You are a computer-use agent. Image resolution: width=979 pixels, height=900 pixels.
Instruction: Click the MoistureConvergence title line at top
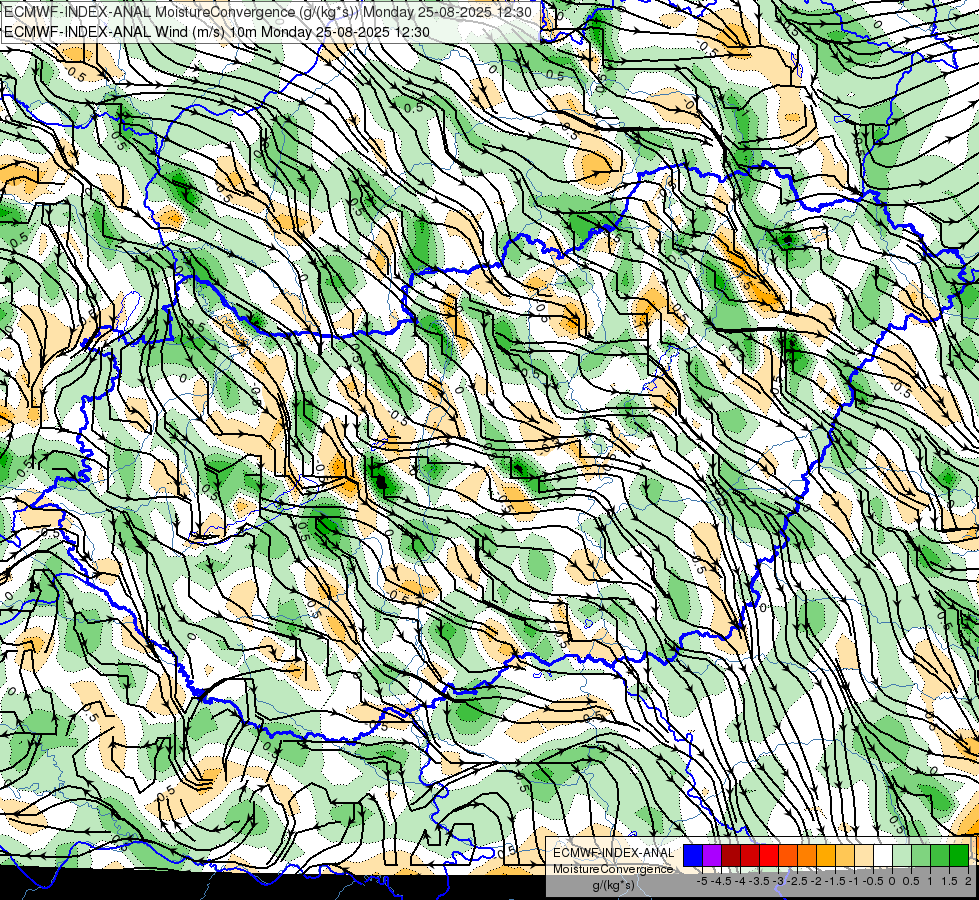click(268, 12)
